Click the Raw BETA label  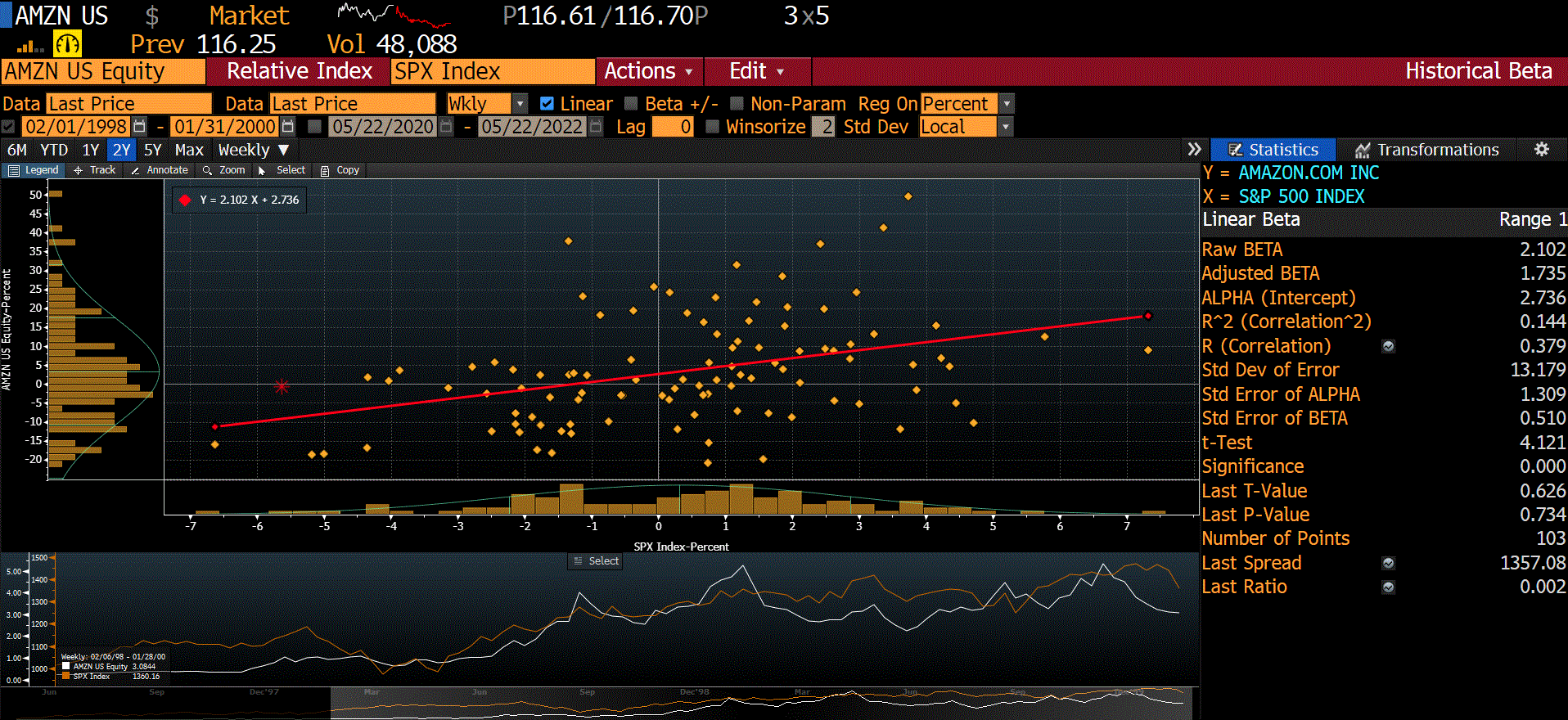(1242, 250)
